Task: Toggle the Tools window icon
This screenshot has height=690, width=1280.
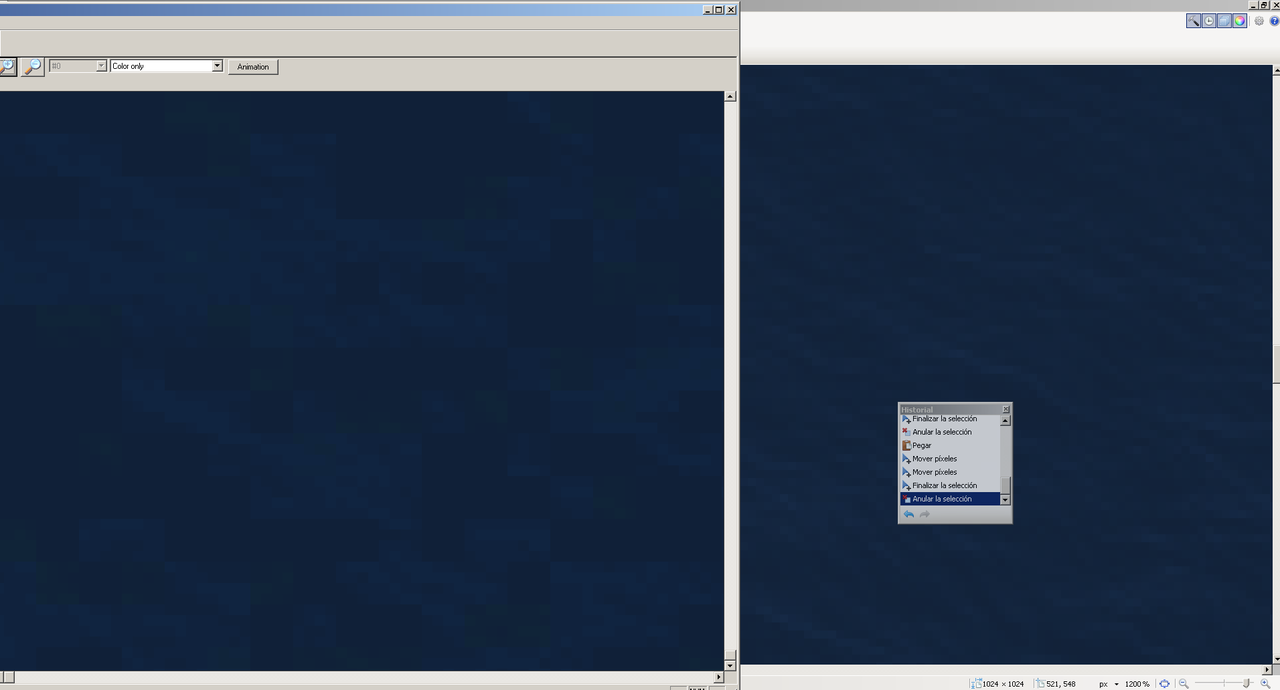Action: click(x=1194, y=20)
